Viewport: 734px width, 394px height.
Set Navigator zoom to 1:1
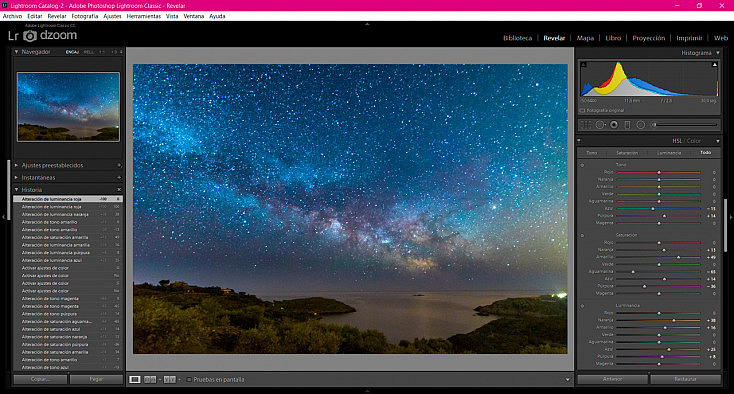102,52
